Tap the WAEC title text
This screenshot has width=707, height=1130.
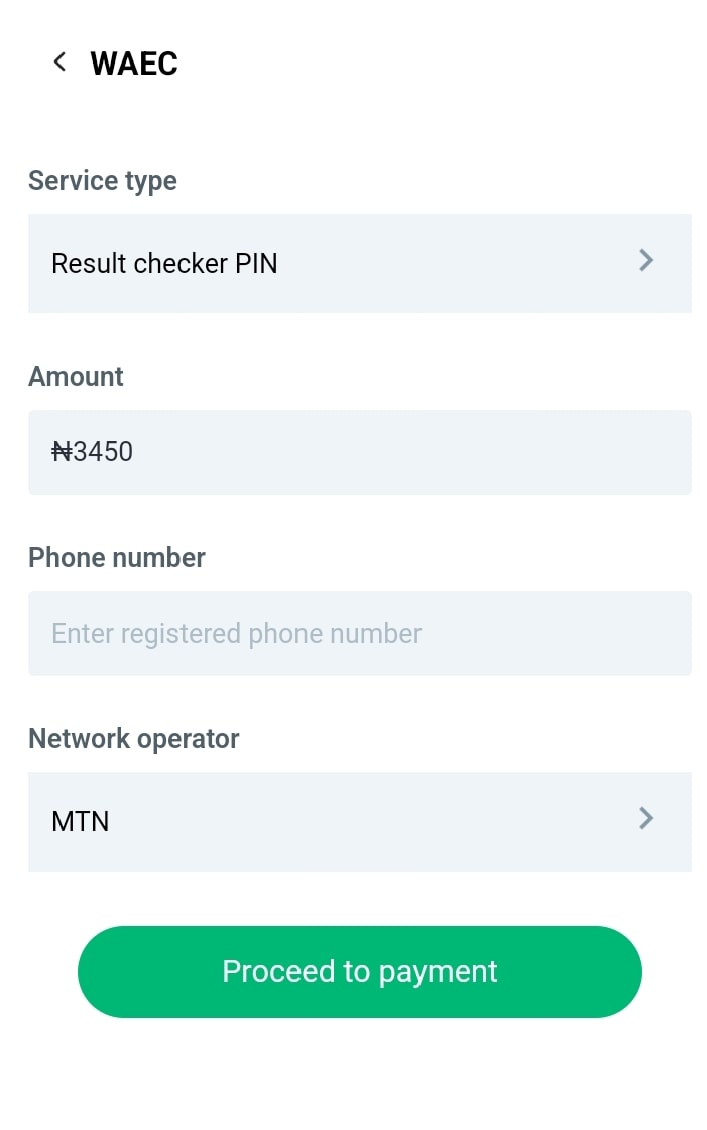pyautogui.click(x=133, y=63)
